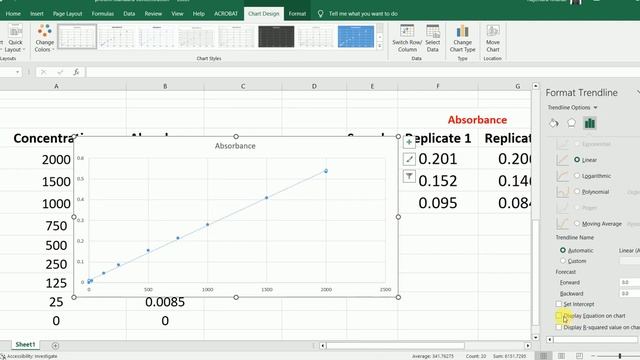Screen dimensions: 640x360
Task: Open Chart Elements plus button
Action: click(409, 142)
